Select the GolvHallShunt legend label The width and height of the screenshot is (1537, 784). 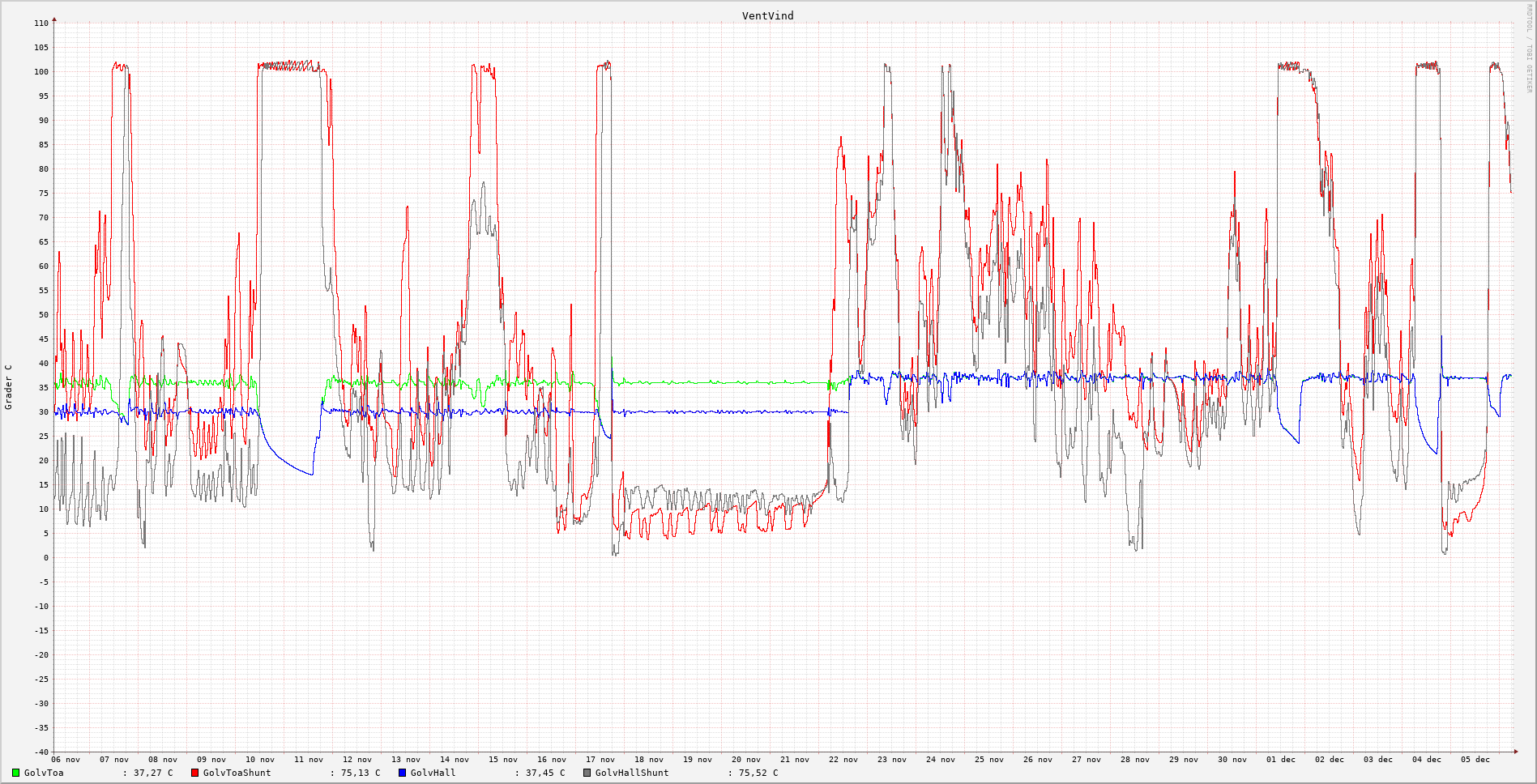point(632,773)
